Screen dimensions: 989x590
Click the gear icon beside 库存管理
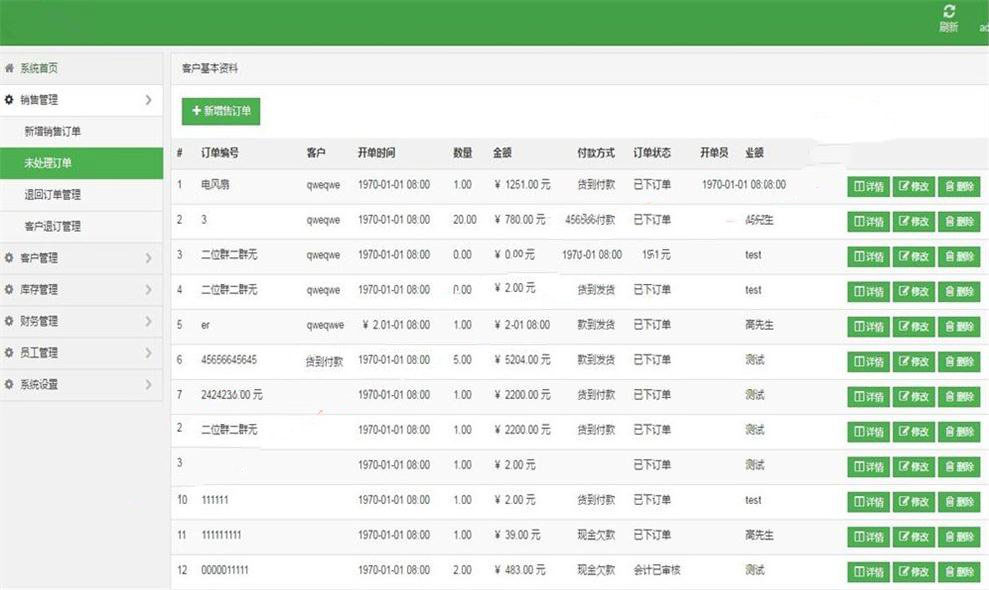coord(10,290)
